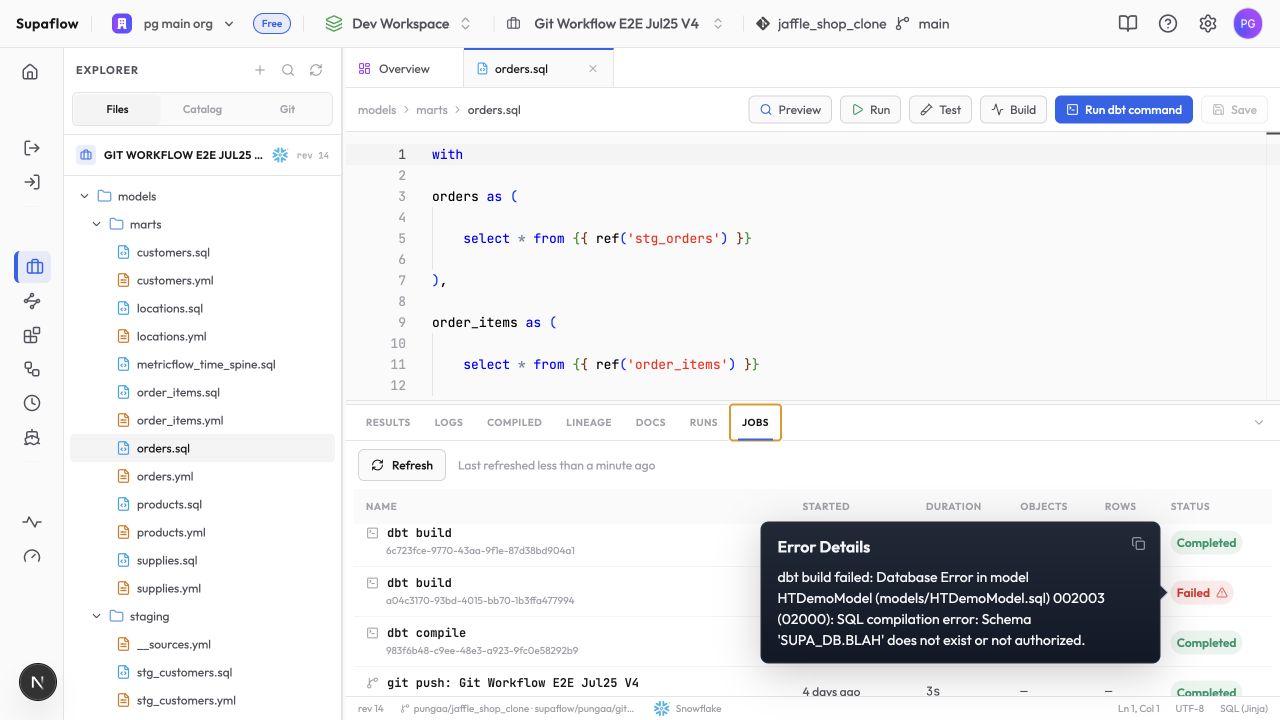Open the Git Workflow E2E Jul25 V4 project dropdown
1280x720 pixels.
(614, 23)
